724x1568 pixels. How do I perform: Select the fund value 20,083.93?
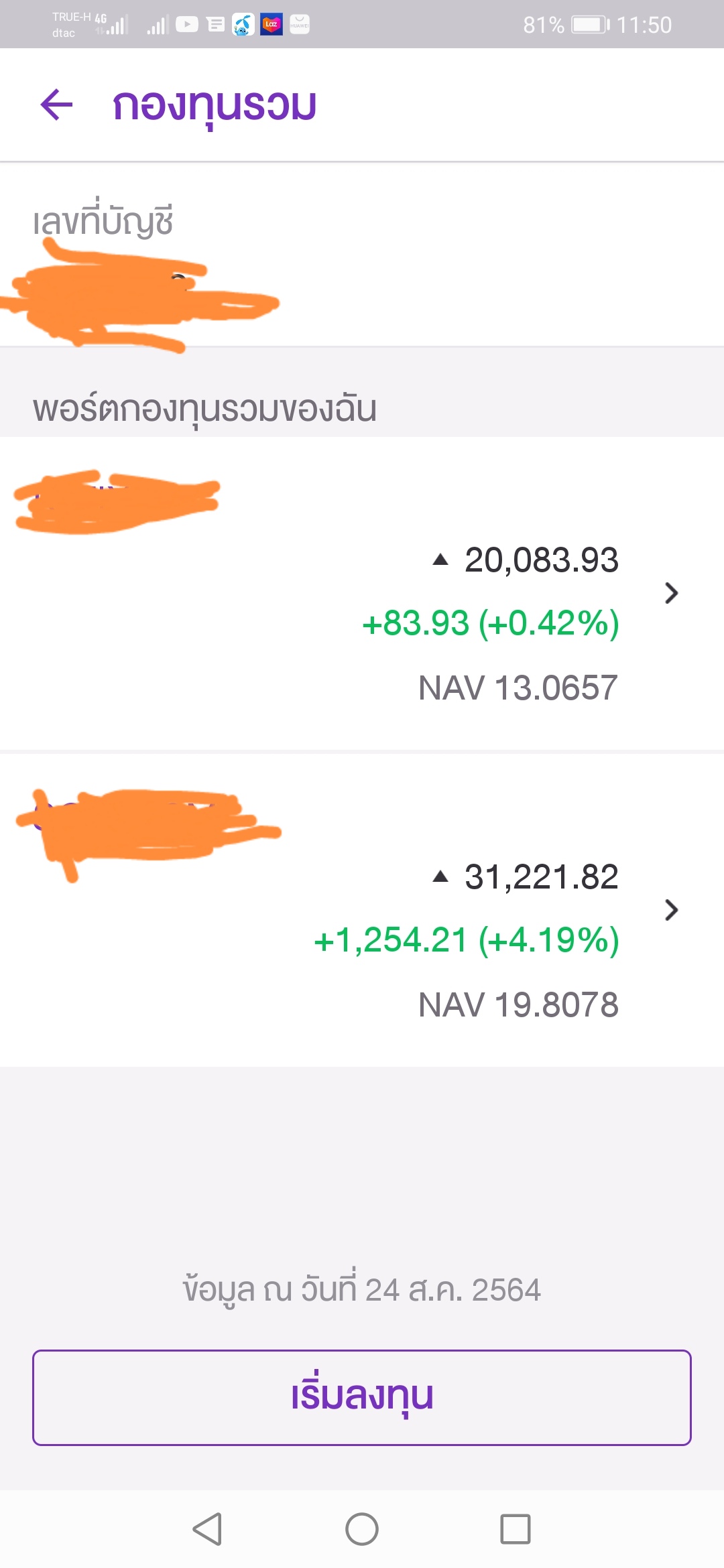pos(541,560)
